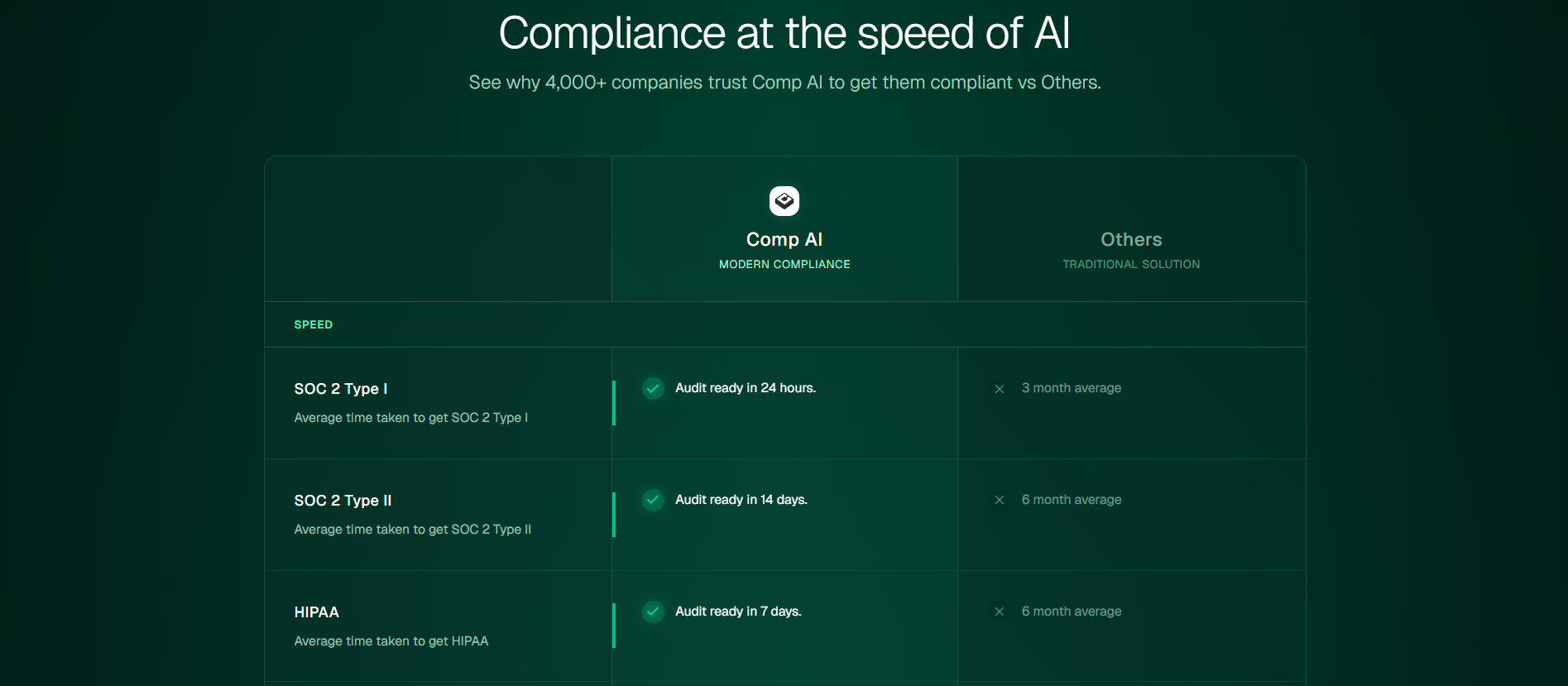1568x686 pixels.
Task: Click '6 month average' in SOC 2 Type II row
Action: pos(1072,500)
